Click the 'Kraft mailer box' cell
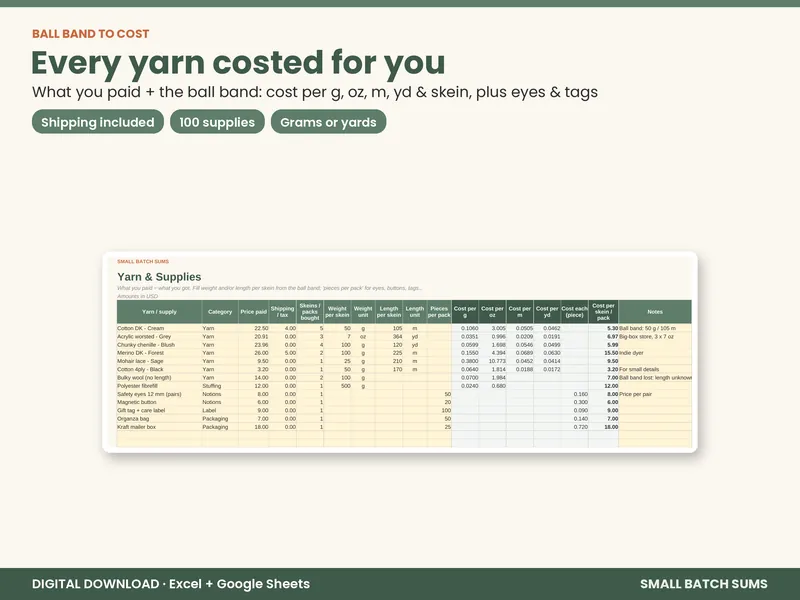Screen dimensions: 800x600 [159, 427]
